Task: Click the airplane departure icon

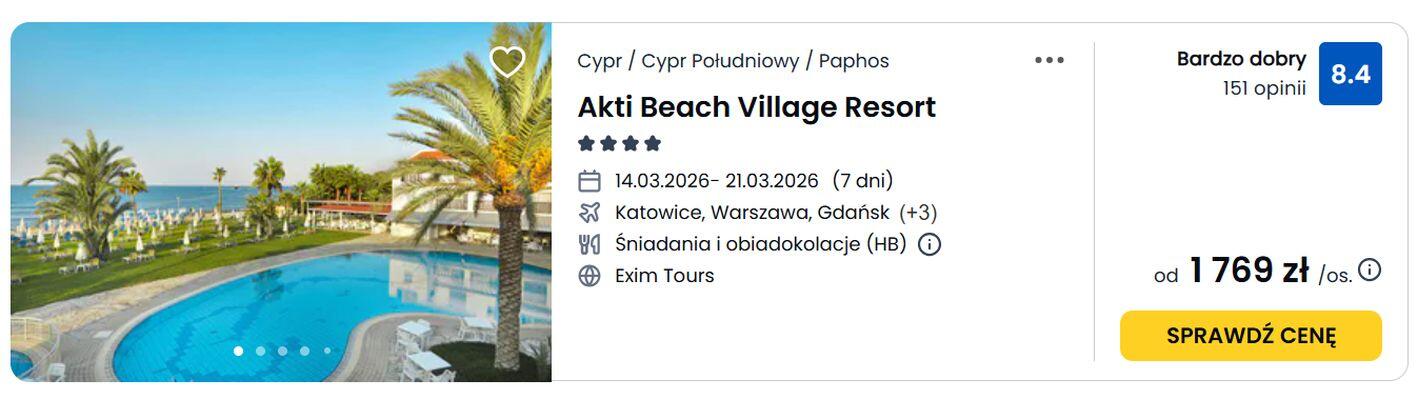Action: click(x=590, y=213)
